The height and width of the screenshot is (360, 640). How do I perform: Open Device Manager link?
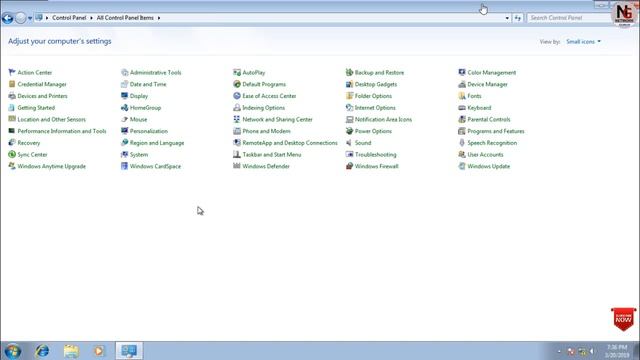coord(487,84)
